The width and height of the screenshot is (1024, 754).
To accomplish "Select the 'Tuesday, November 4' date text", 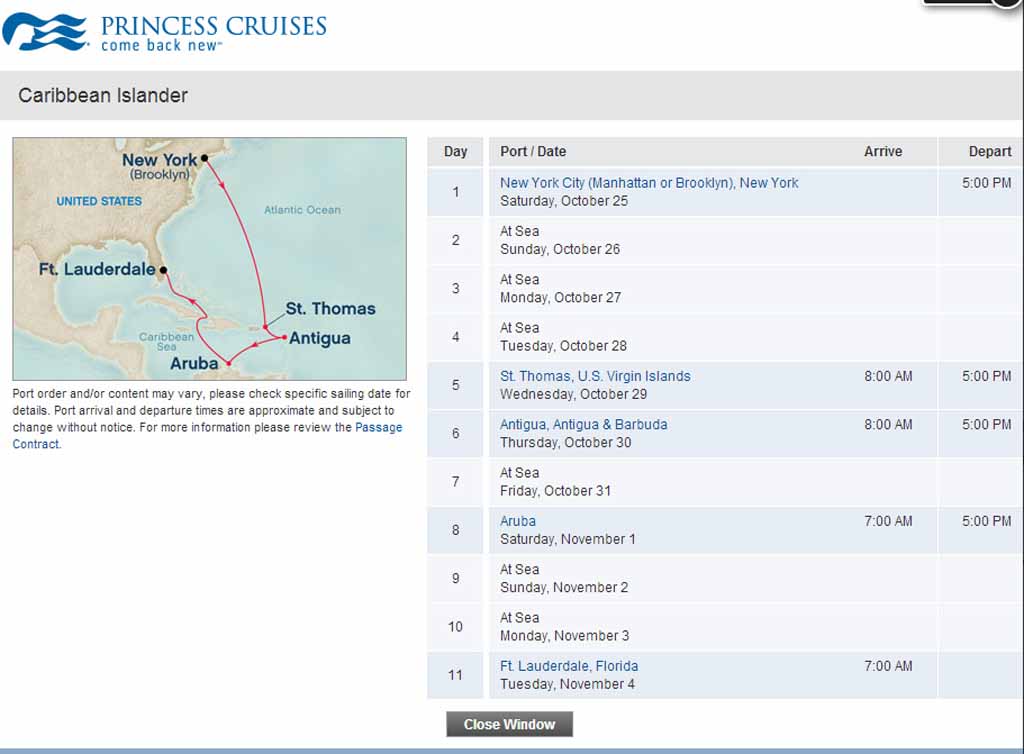I will pos(567,684).
